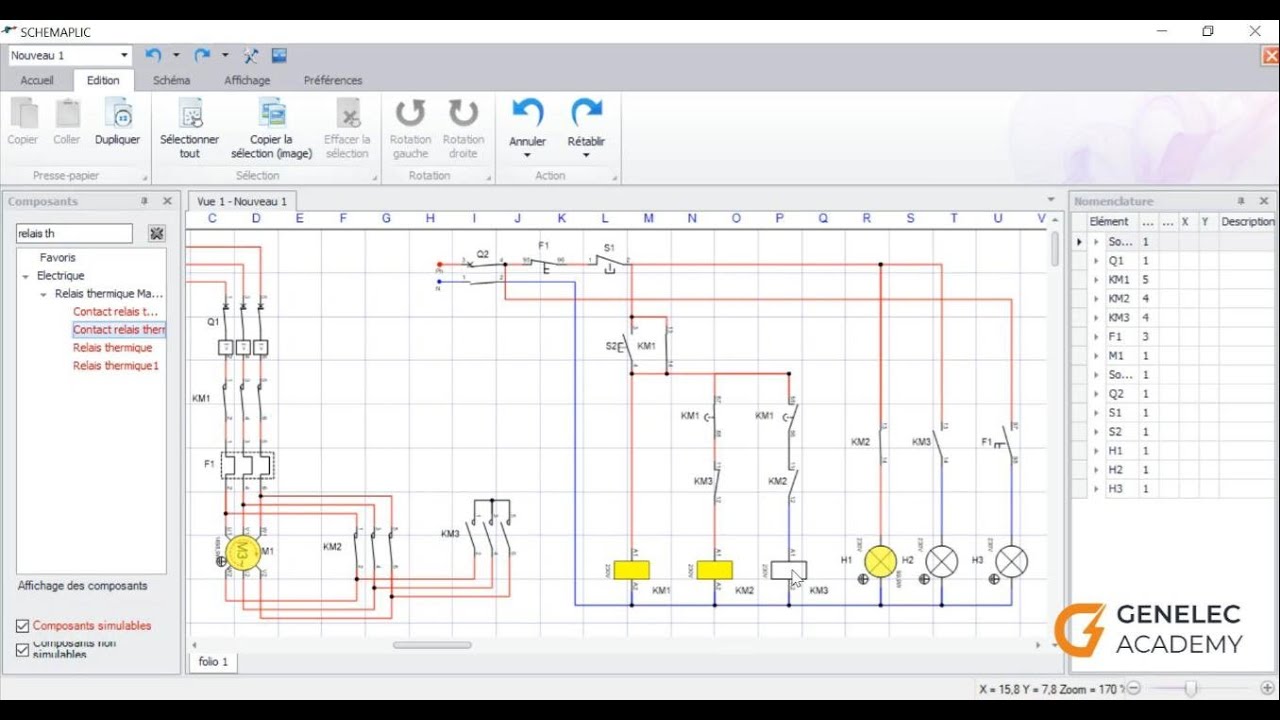The height and width of the screenshot is (720, 1280).
Task: Open the Affichage ribbon tab
Action: coord(247,80)
